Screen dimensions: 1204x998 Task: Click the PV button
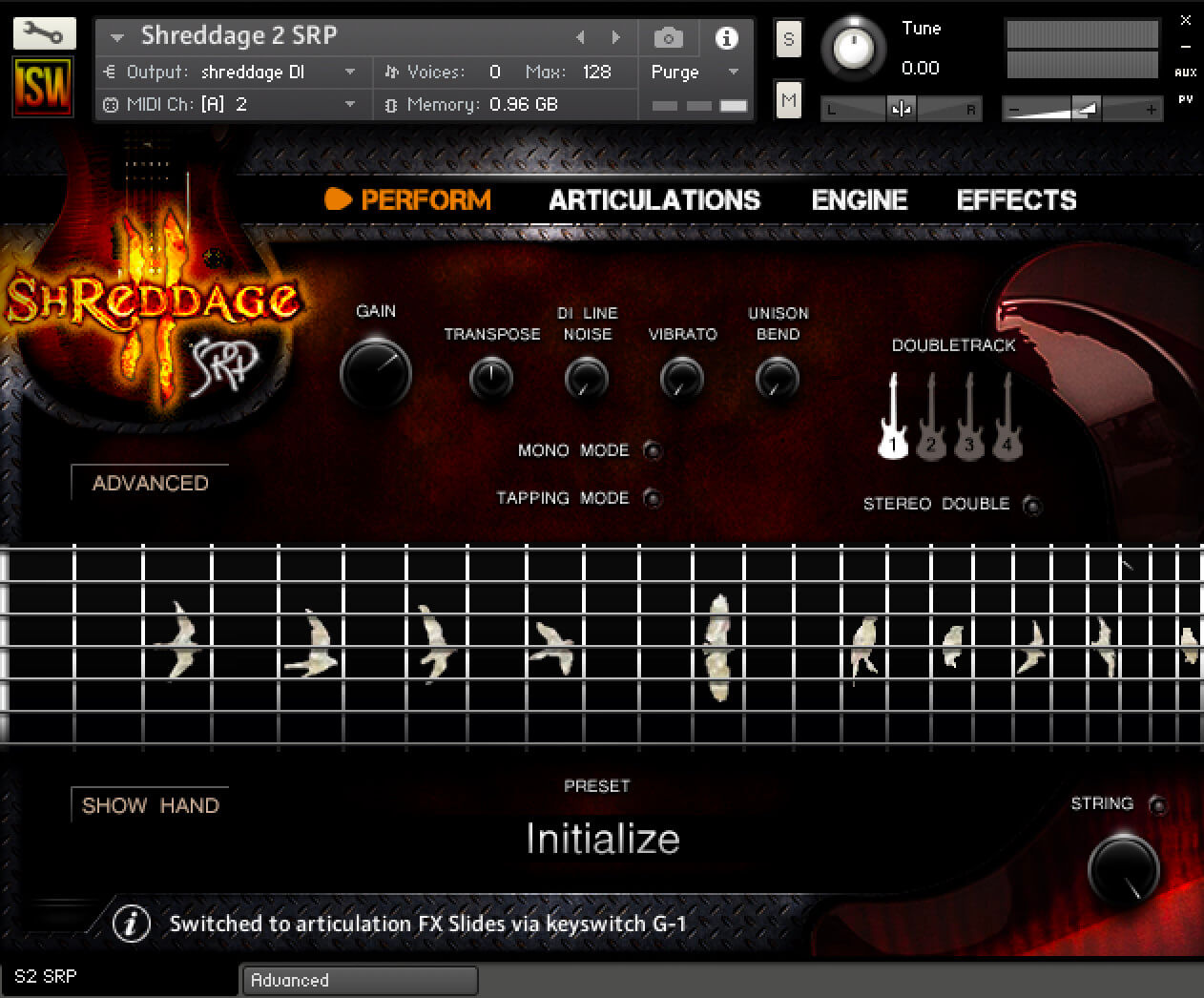[1186, 99]
